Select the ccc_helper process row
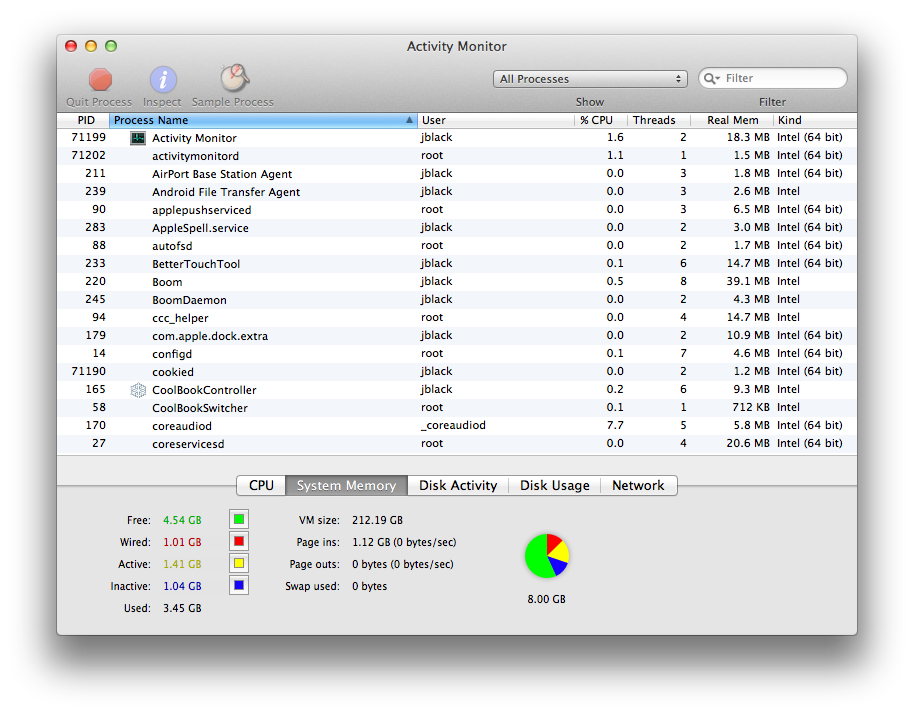Image resolution: width=914 pixels, height=714 pixels. tap(457, 318)
